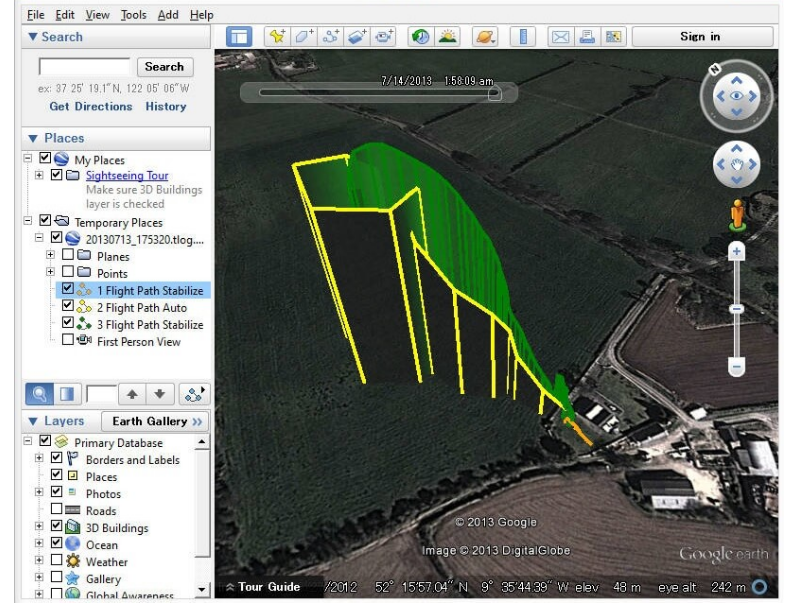Show historical imagery clock icon

420,37
